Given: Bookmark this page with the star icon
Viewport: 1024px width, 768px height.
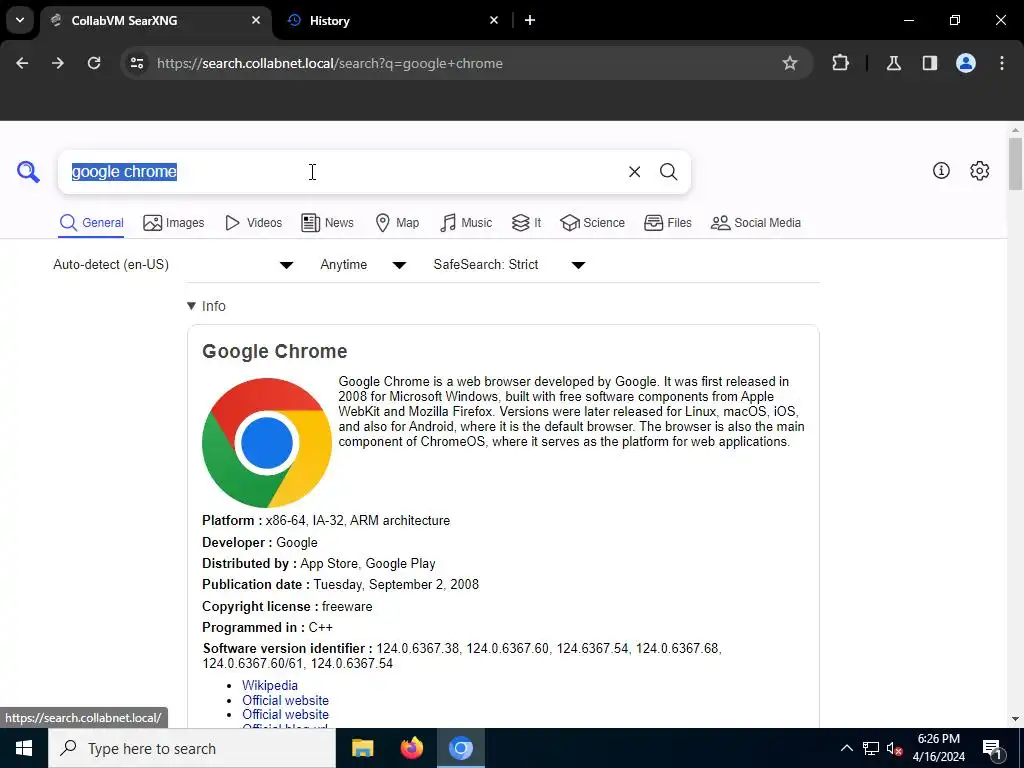Looking at the screenshot, I should coord(790,63).
